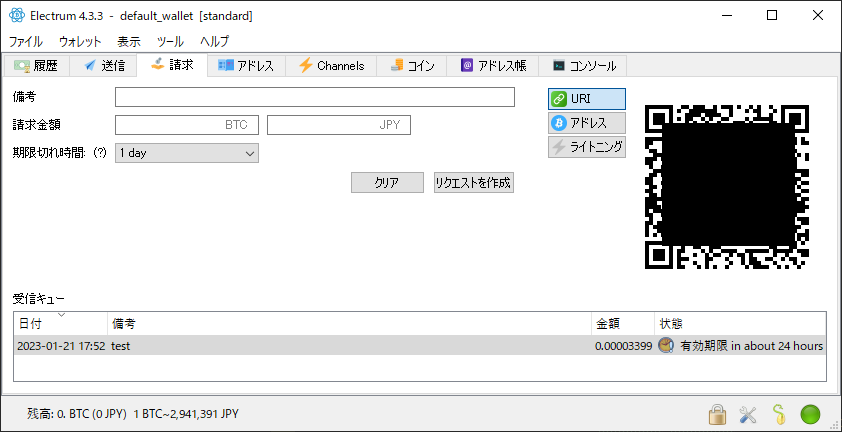Image resolution: width=842 pixels, height=432 pixels.
Task: Click the リクエストを作成 button
Action: click(474, 183)
